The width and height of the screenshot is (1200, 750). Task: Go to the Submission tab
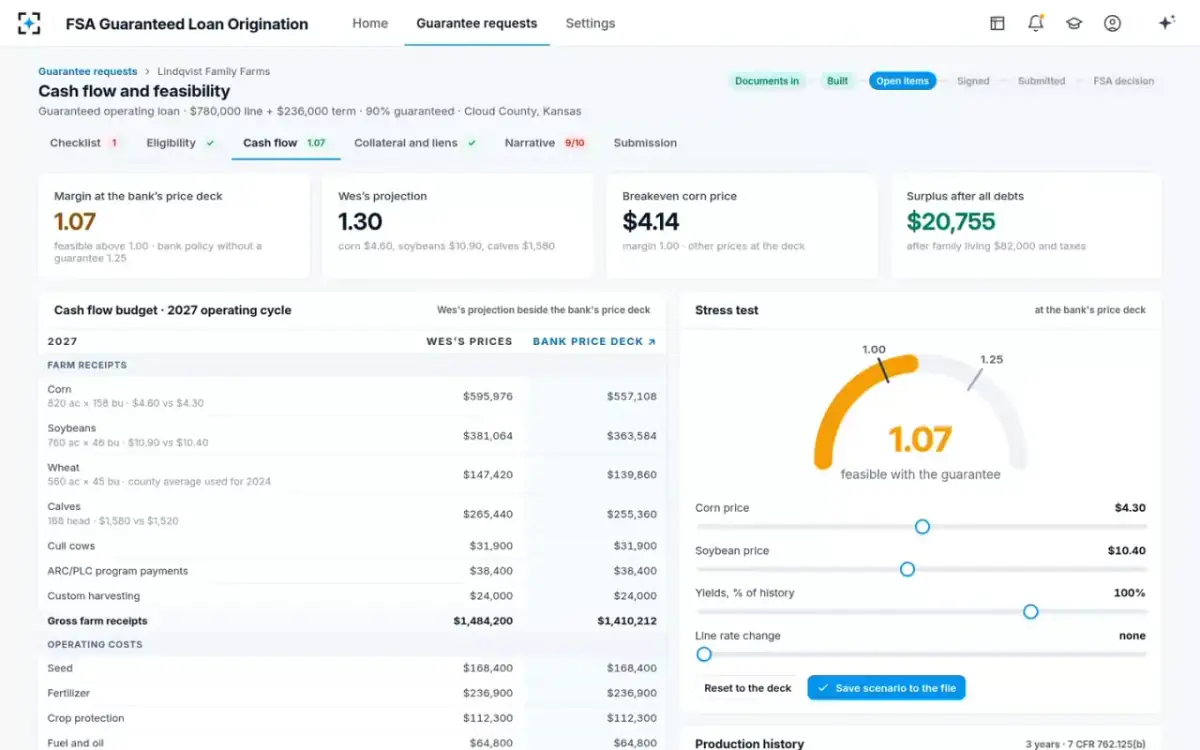coord(645,143)
